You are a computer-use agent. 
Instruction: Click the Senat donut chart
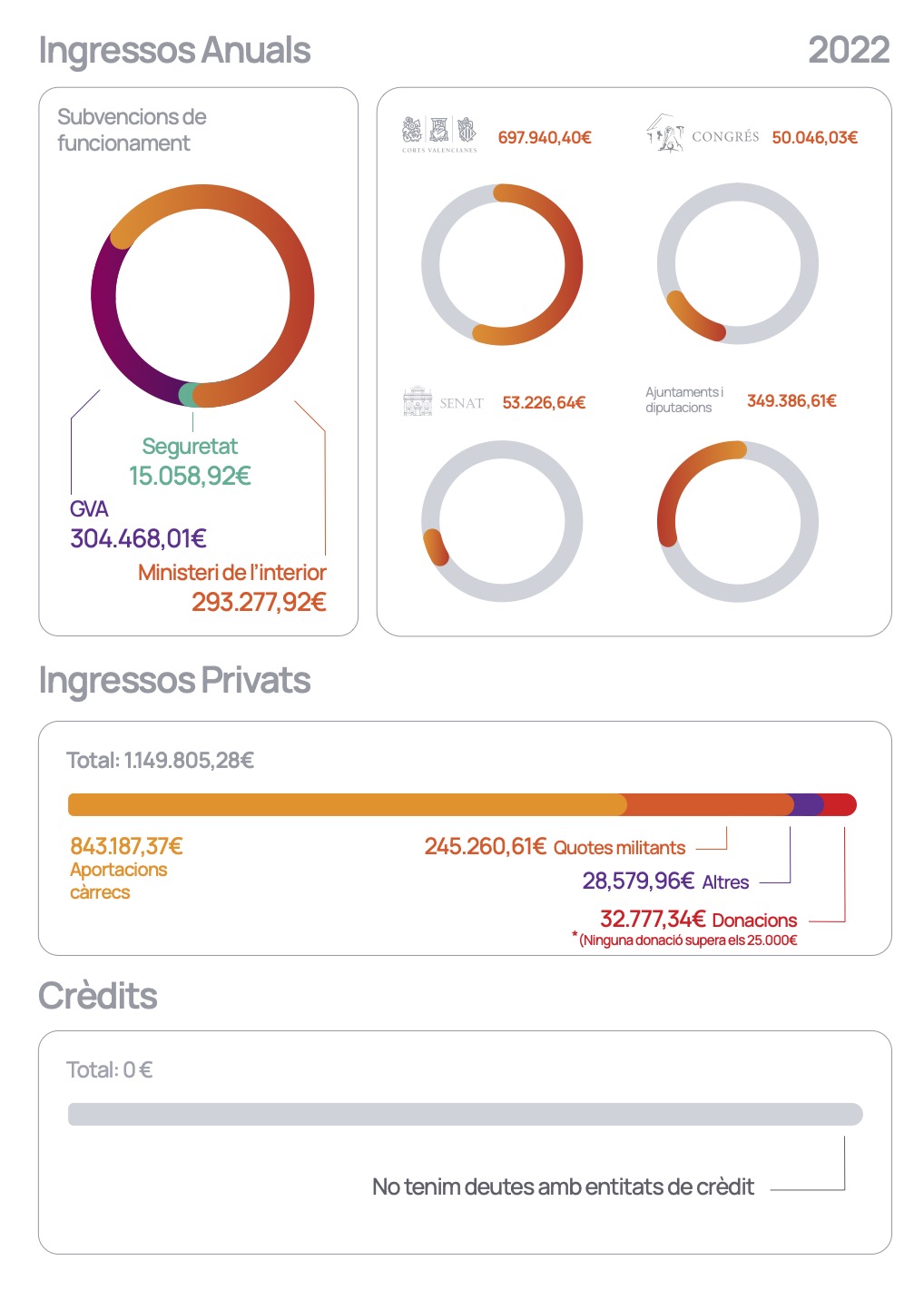click(x=502, y=521)
